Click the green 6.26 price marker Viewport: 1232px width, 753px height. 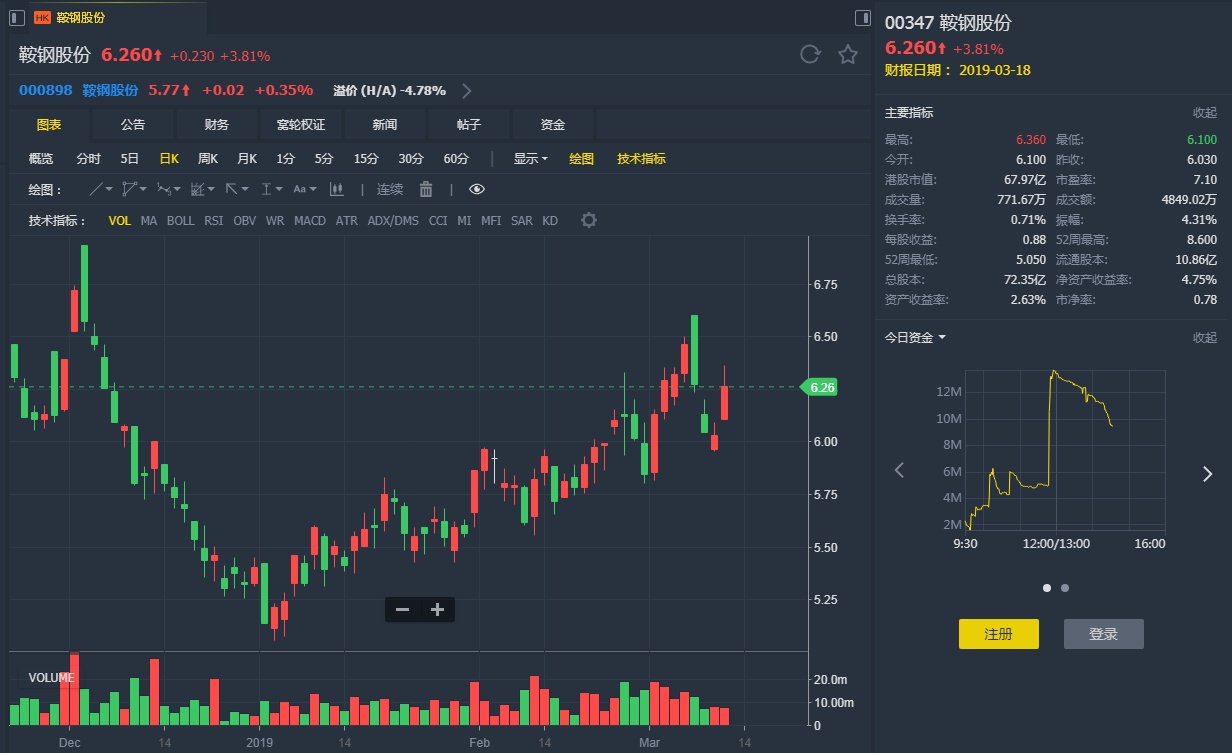tap(821, 387)
